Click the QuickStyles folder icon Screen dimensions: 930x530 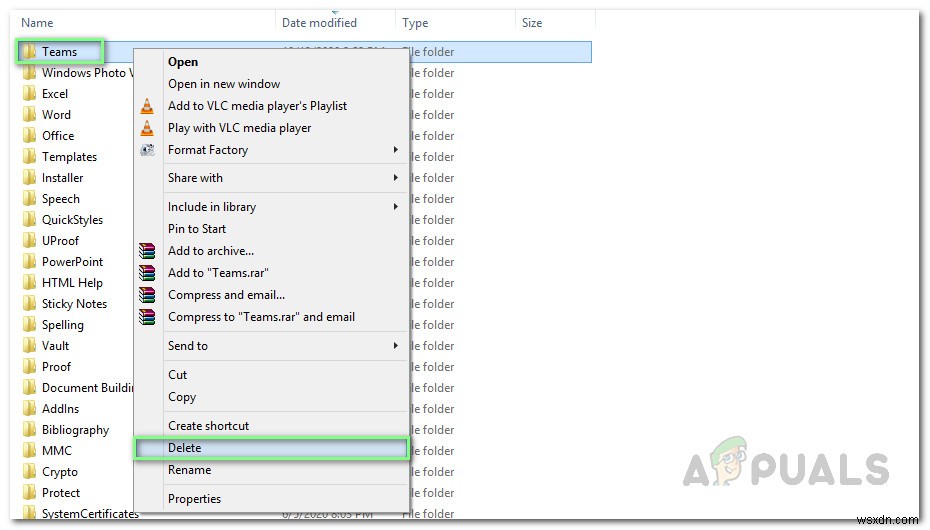(29, 220)
